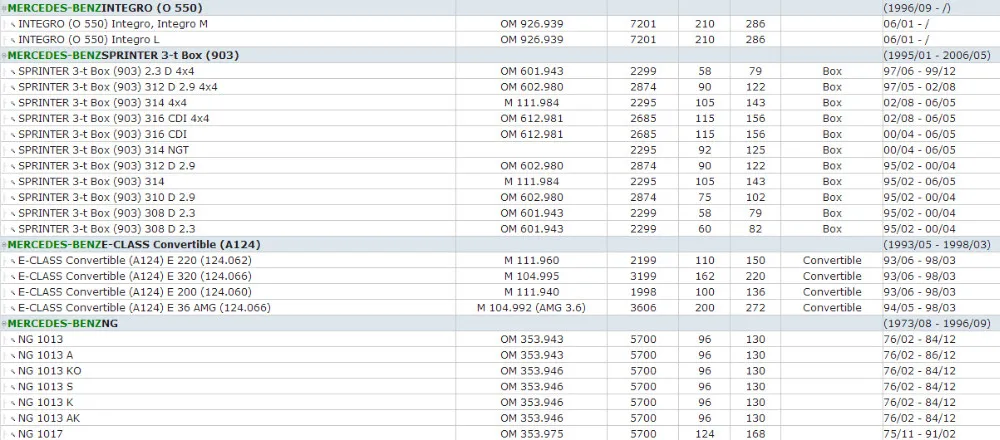Open the MERCEDES-BENZ E-CLASS Convertible heading
1000x440 pixels.
pos(134,245)
